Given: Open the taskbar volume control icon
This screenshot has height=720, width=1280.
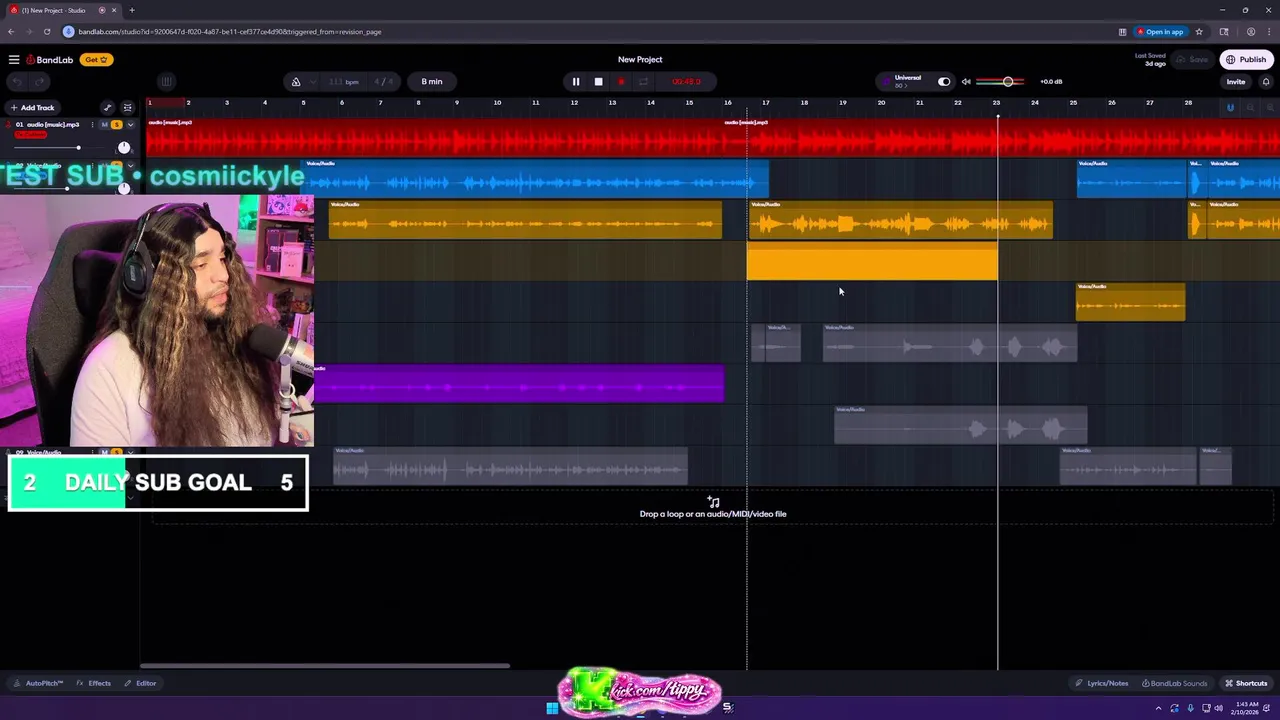Looking at the screenshot, I should 1218,708.
